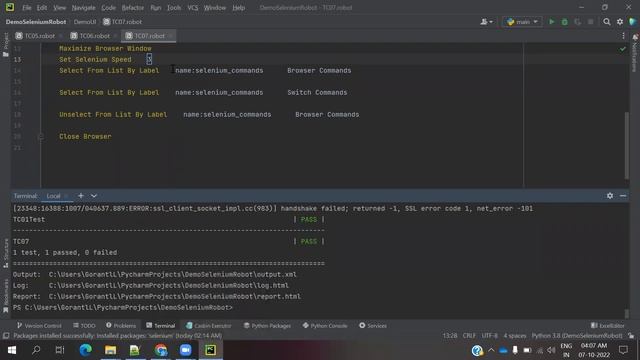Viewport: 640px width, 360px height.
Task: Open Google Chrome from the taskbar
Action: click(161, 350)
